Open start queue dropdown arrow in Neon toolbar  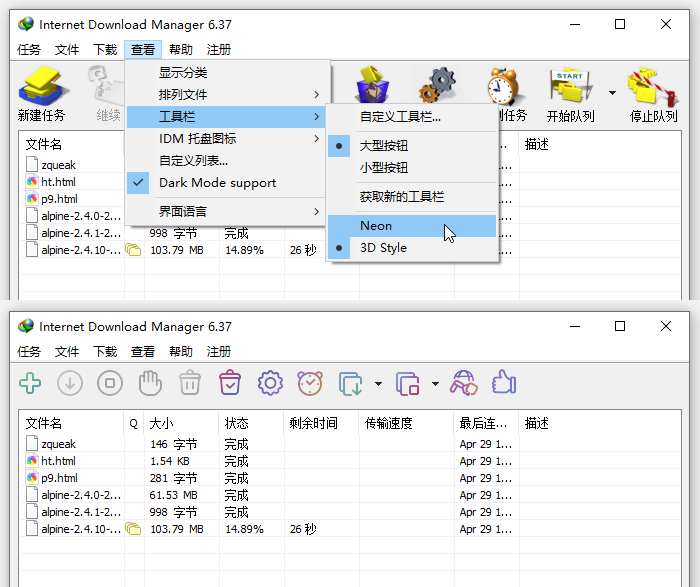[x=379, y=383]
